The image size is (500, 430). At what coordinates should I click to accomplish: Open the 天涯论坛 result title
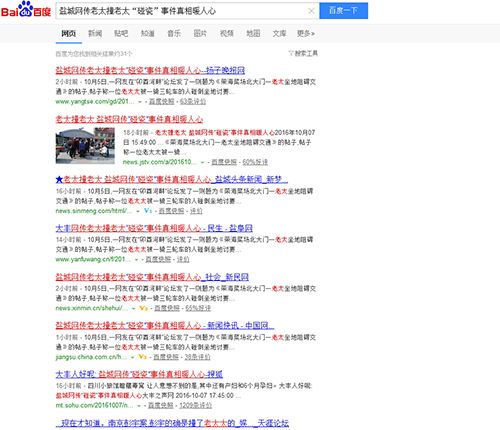coord(172,423)
